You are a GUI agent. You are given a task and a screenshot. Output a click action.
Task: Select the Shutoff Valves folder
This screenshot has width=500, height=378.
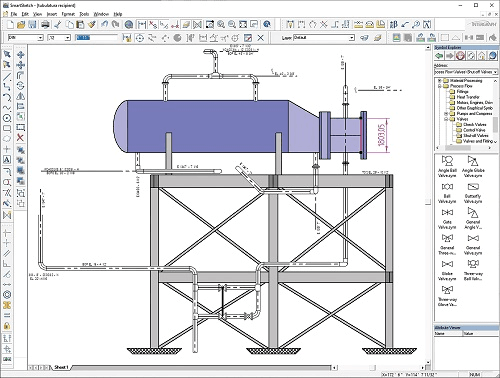pos(476,136)
